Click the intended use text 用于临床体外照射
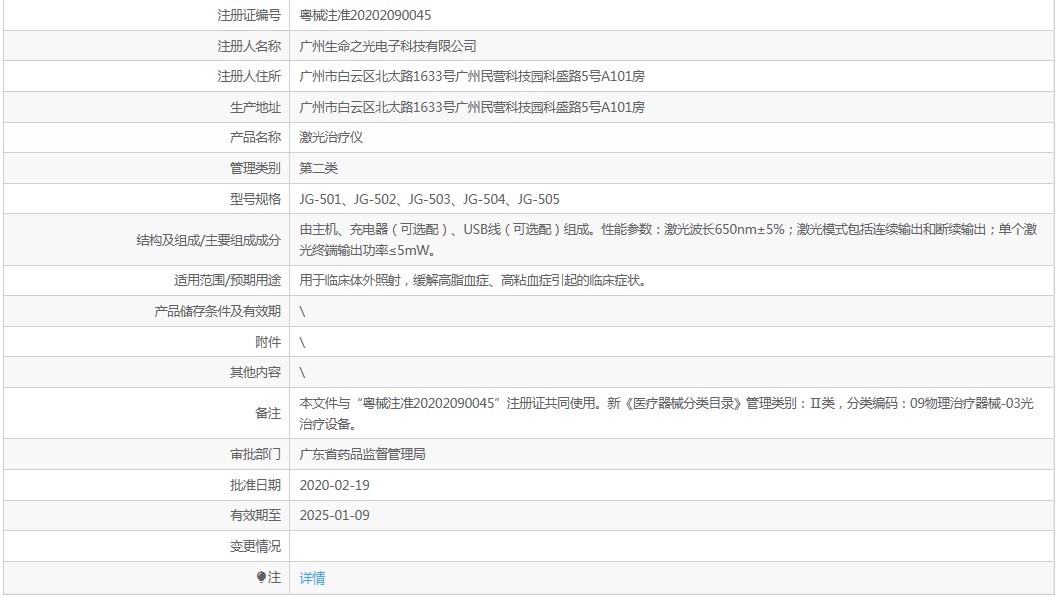This screenshot has width=1061, height=597. click(473, 280)
